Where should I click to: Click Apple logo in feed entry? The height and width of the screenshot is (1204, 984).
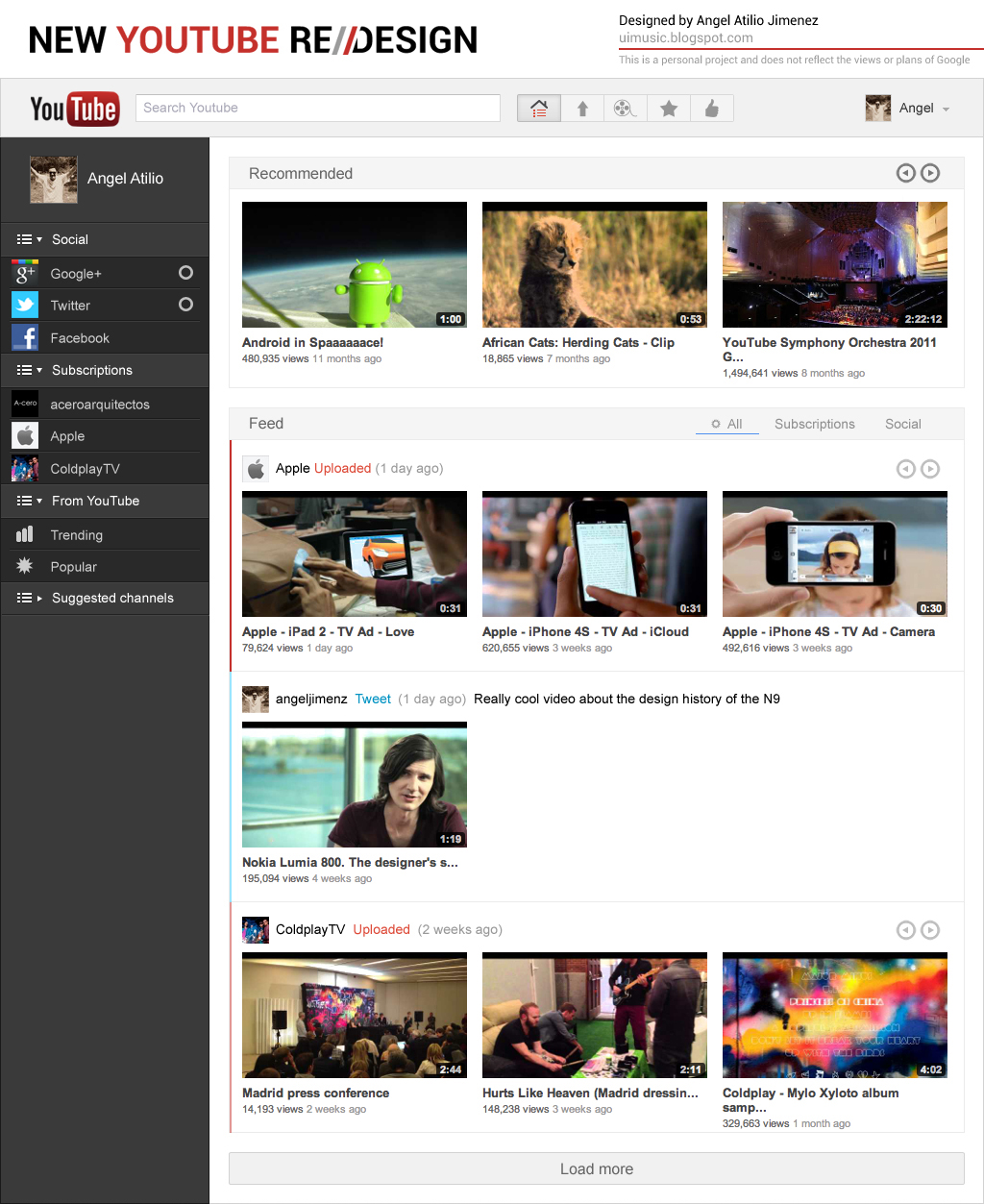[x=256, y=468]
